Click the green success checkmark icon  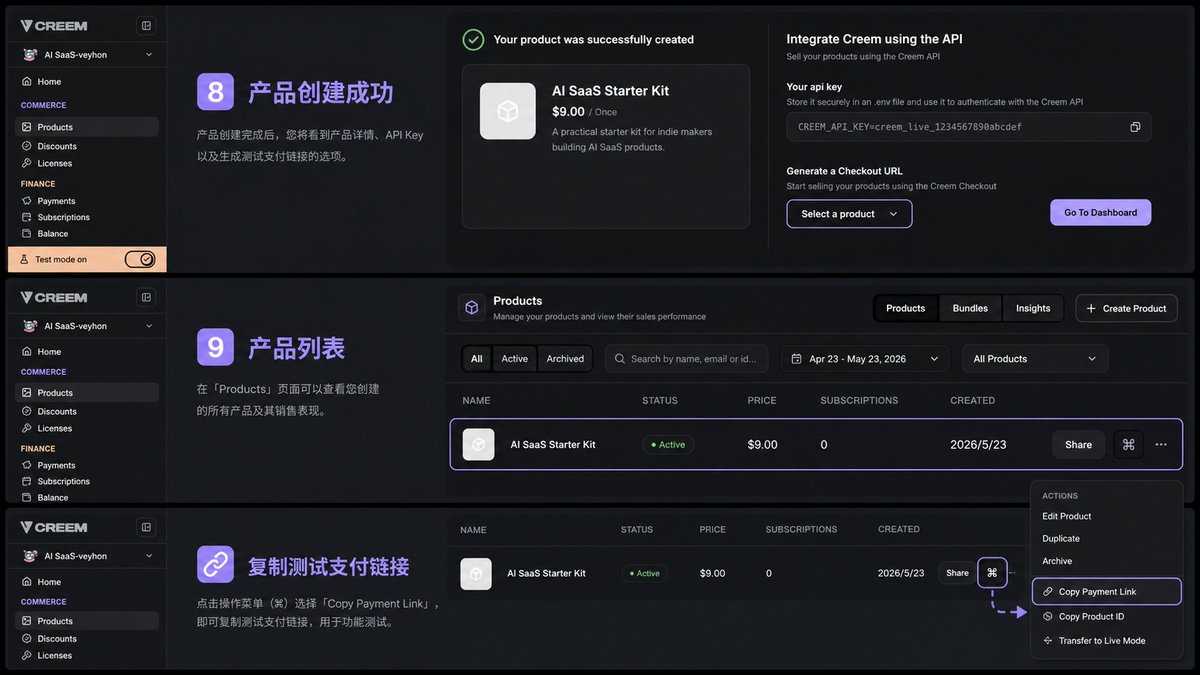click(x=473, y=39)
